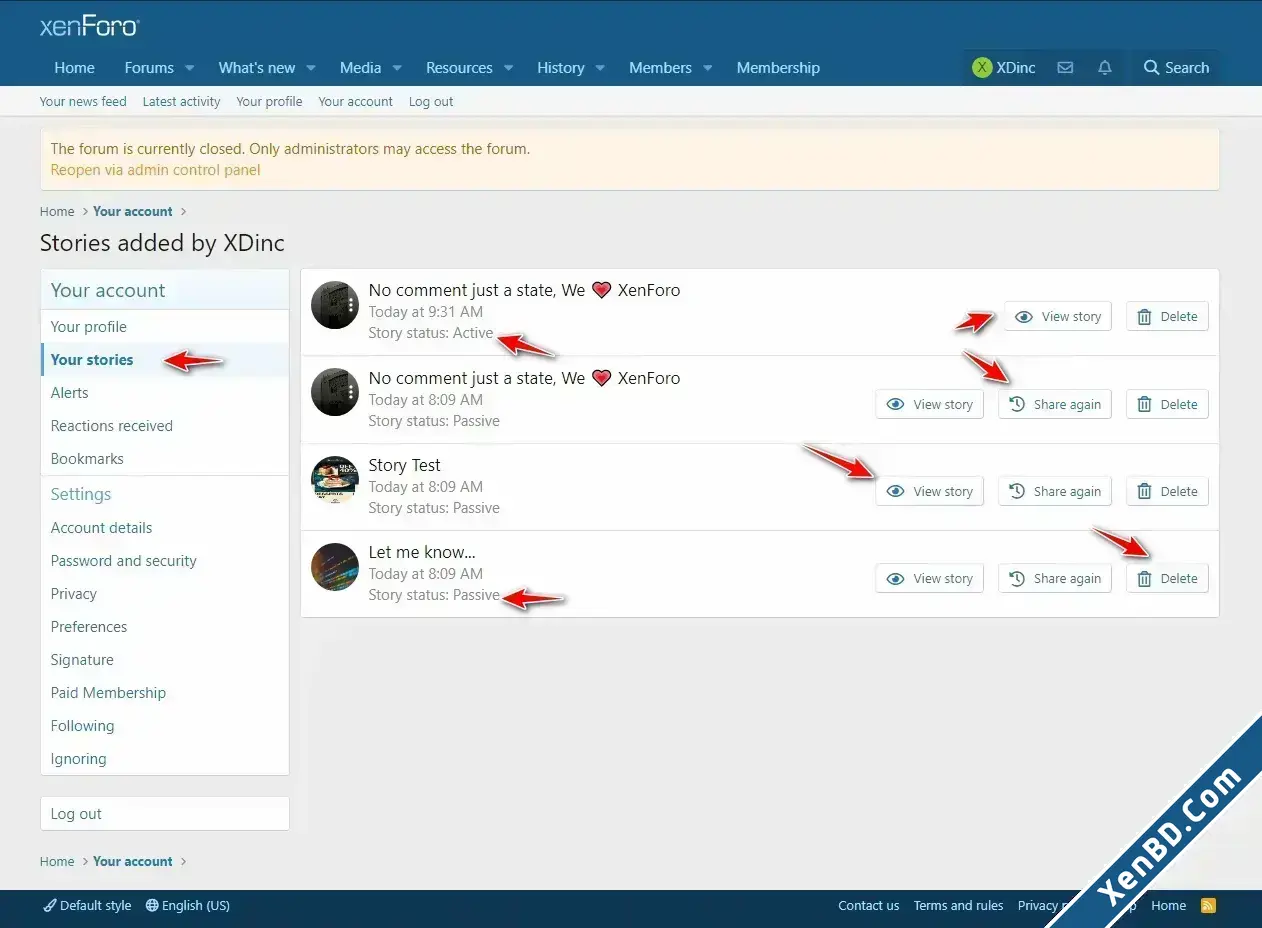The image size is (1262, 928).
Task: Expand the History dropdown arrow
Action: (x=600, y=68)
